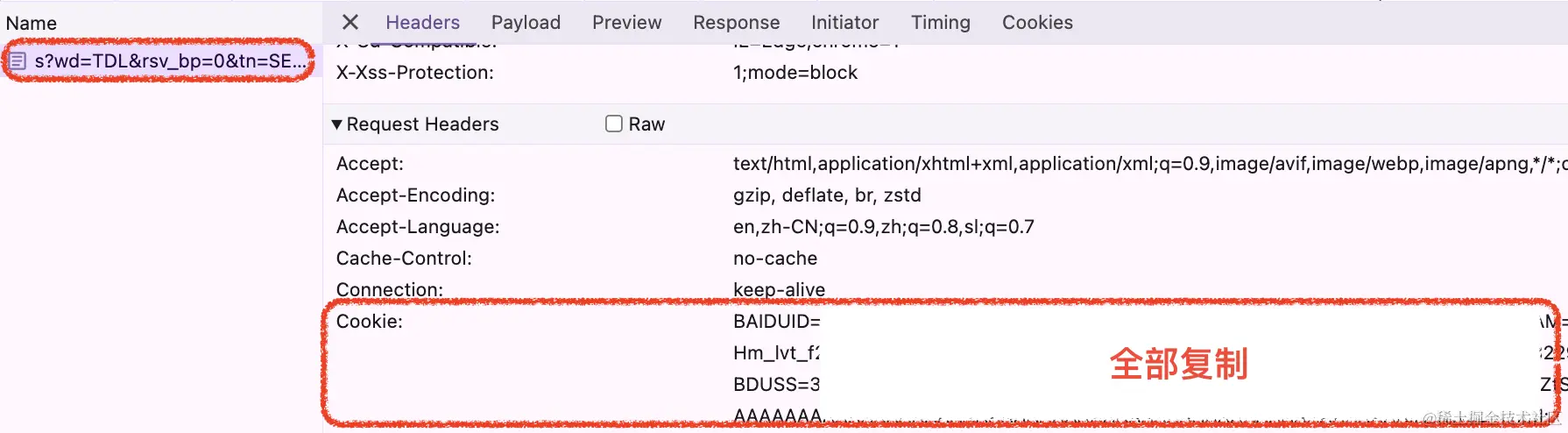Select the Headers tab
The width and height of the screenshot is (1568, 433).
click(422, 22)
